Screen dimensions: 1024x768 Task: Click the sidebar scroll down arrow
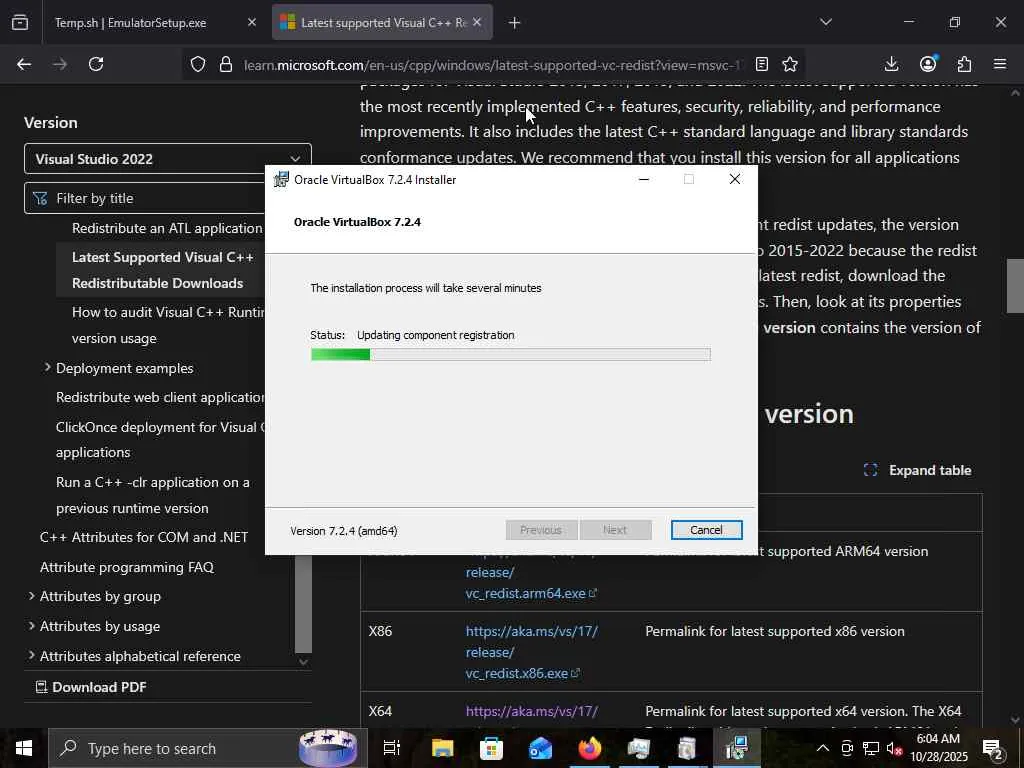click(x=304, y=662)
